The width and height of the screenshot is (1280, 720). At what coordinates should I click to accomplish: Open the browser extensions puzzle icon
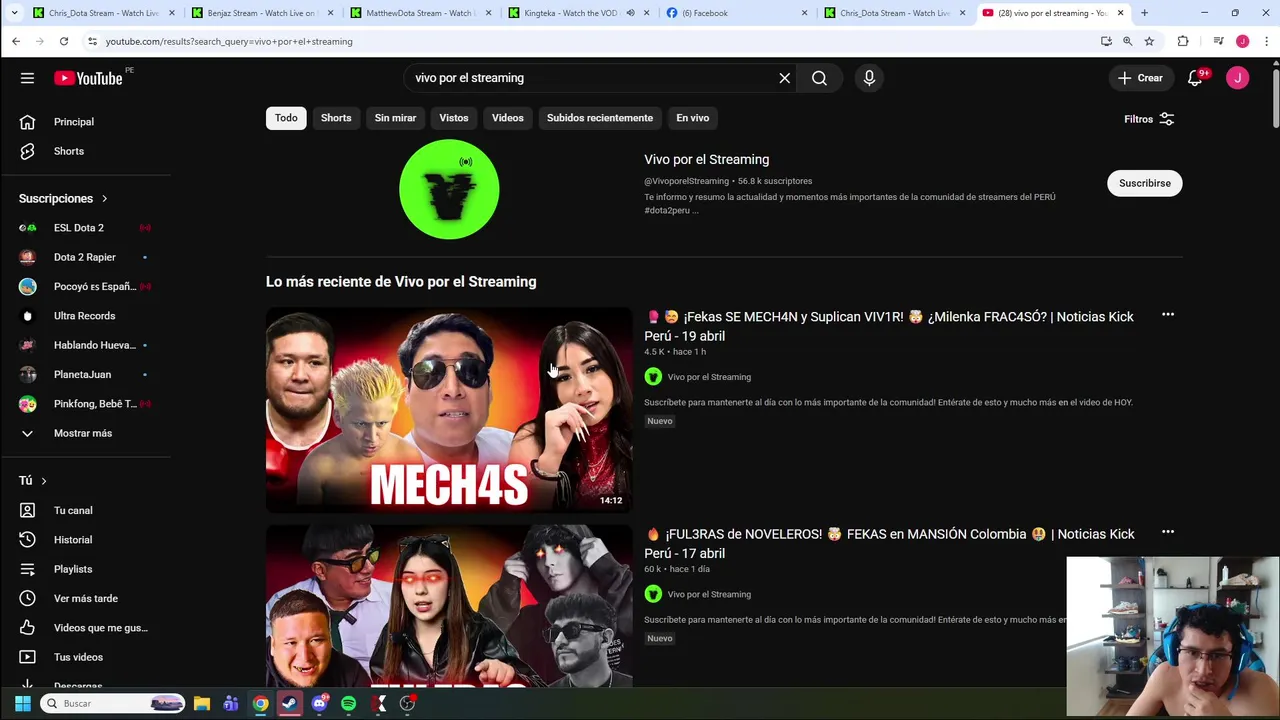[1183, 41]
